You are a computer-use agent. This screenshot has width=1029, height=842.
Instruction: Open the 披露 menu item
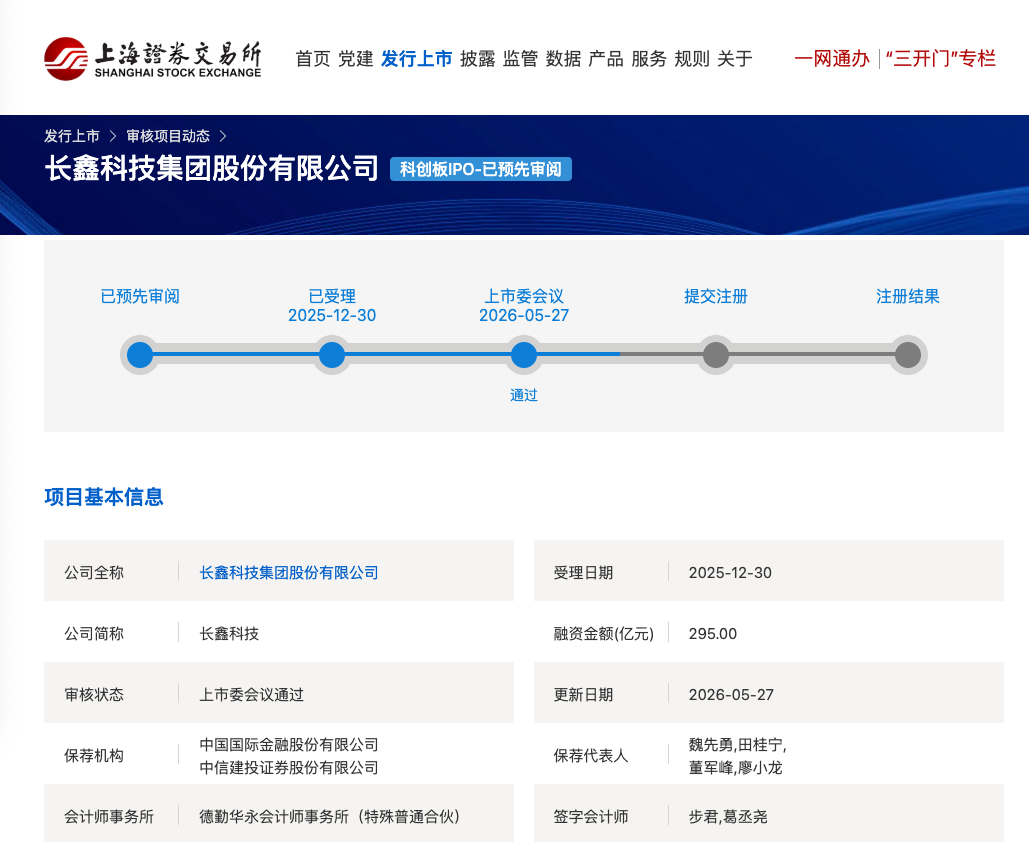coord(478,59)
